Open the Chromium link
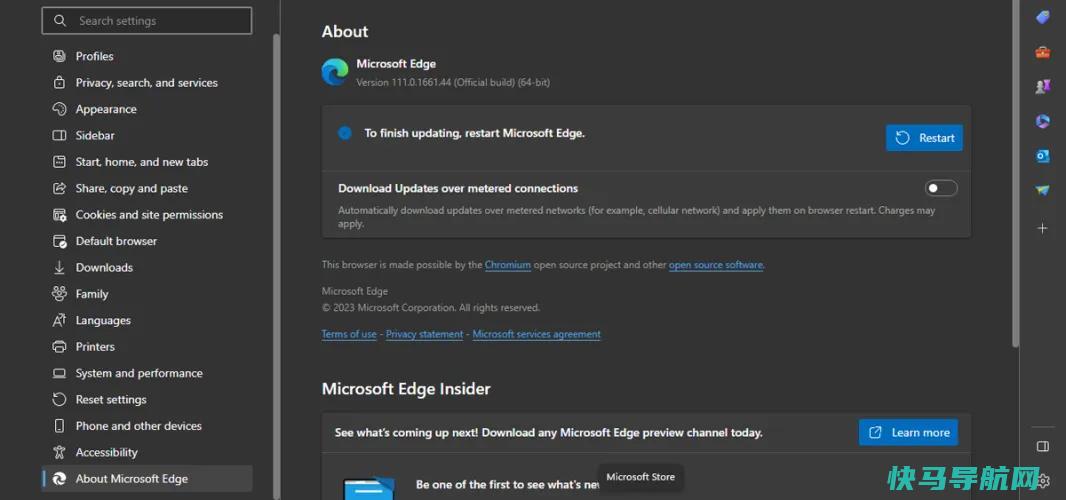Screen dimensions: 1066x500 click(x=508, y=265)
